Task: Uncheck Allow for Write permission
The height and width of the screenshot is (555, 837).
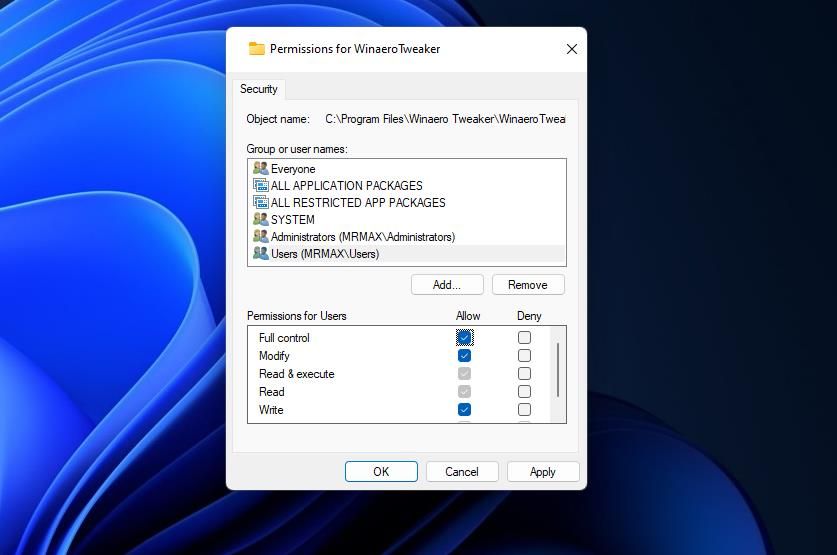Action: (464, 409)
